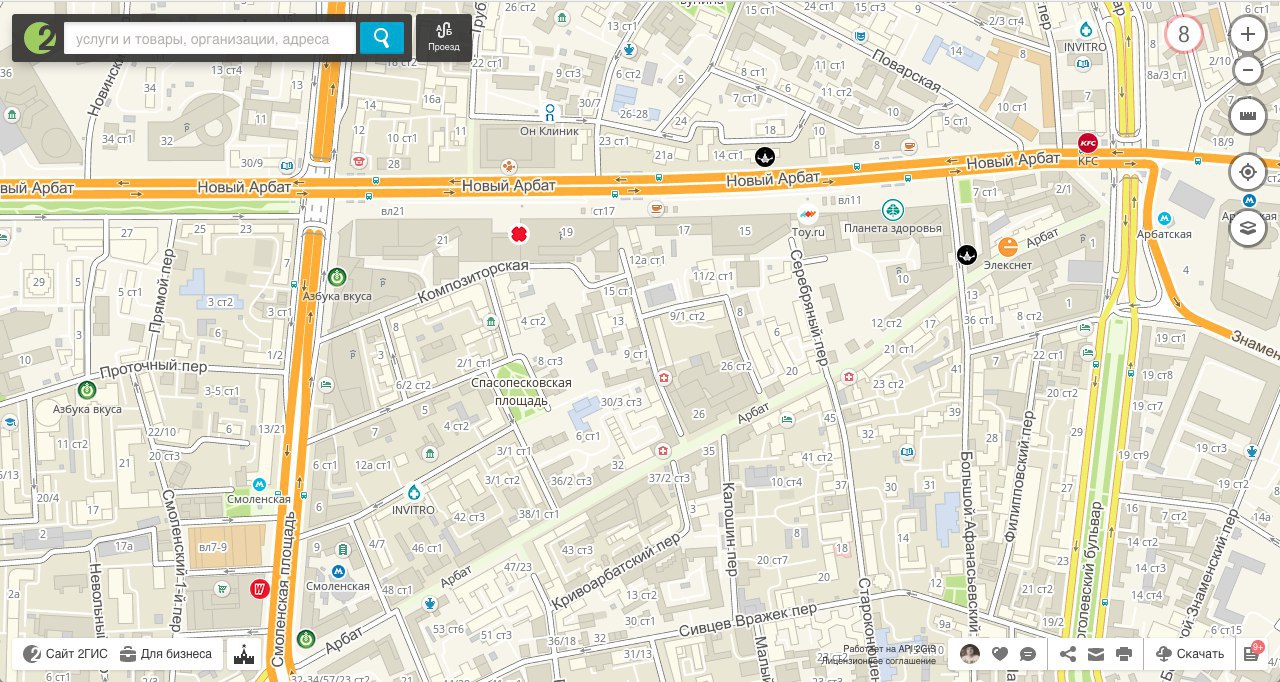Image resolution: width=1280 pixels, height=682 pixels.
Task: Click the Спасопесковская площадь label
Action: [x=521, y=391]
